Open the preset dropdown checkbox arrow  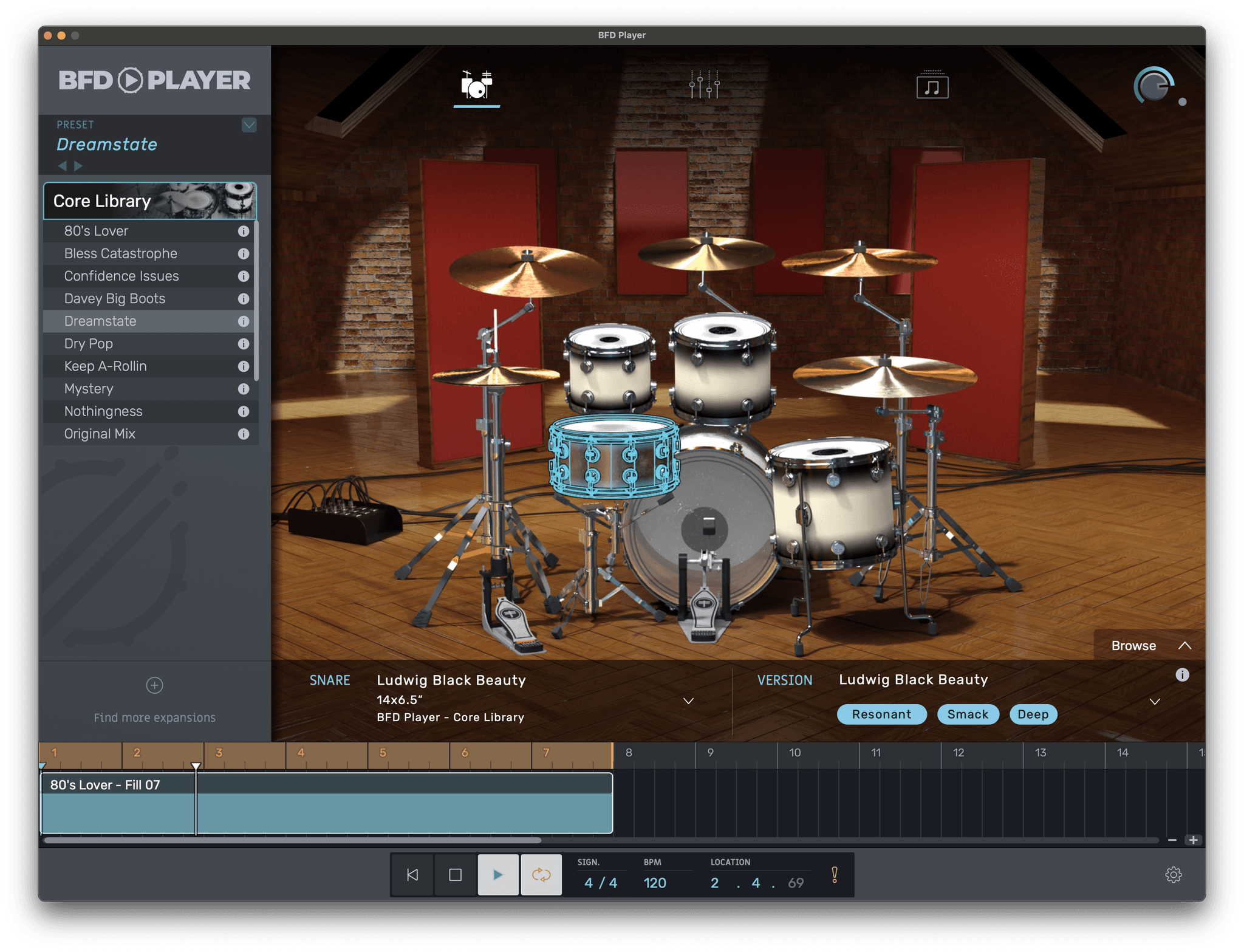coord(249,125)
